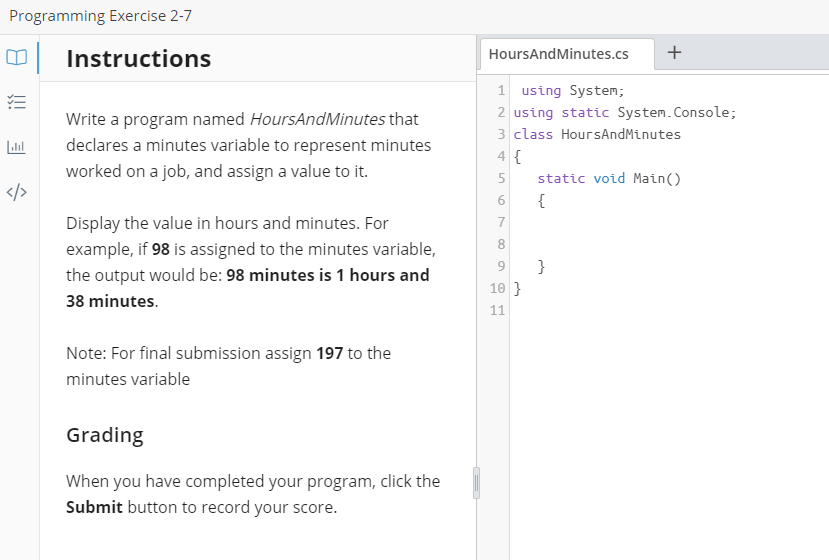This screenshot has width=829, height=560.
Task: Click the bold 98 example value
Action: (x=160, y=249)
